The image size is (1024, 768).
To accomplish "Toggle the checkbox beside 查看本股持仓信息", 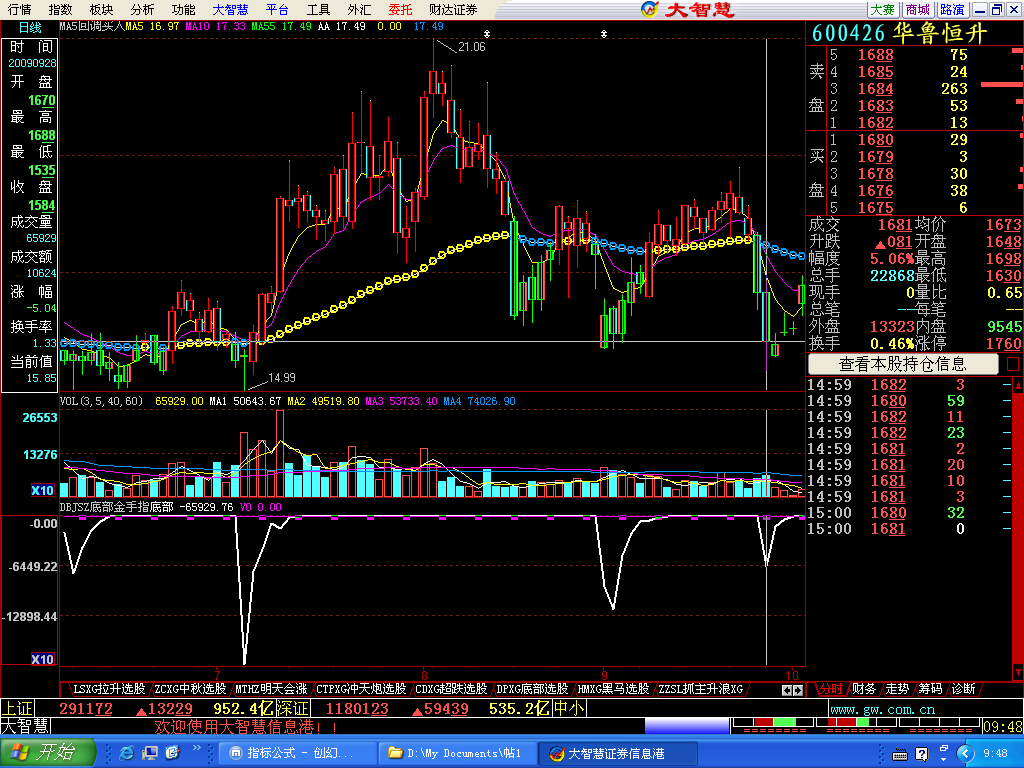I will [1013, 364].
